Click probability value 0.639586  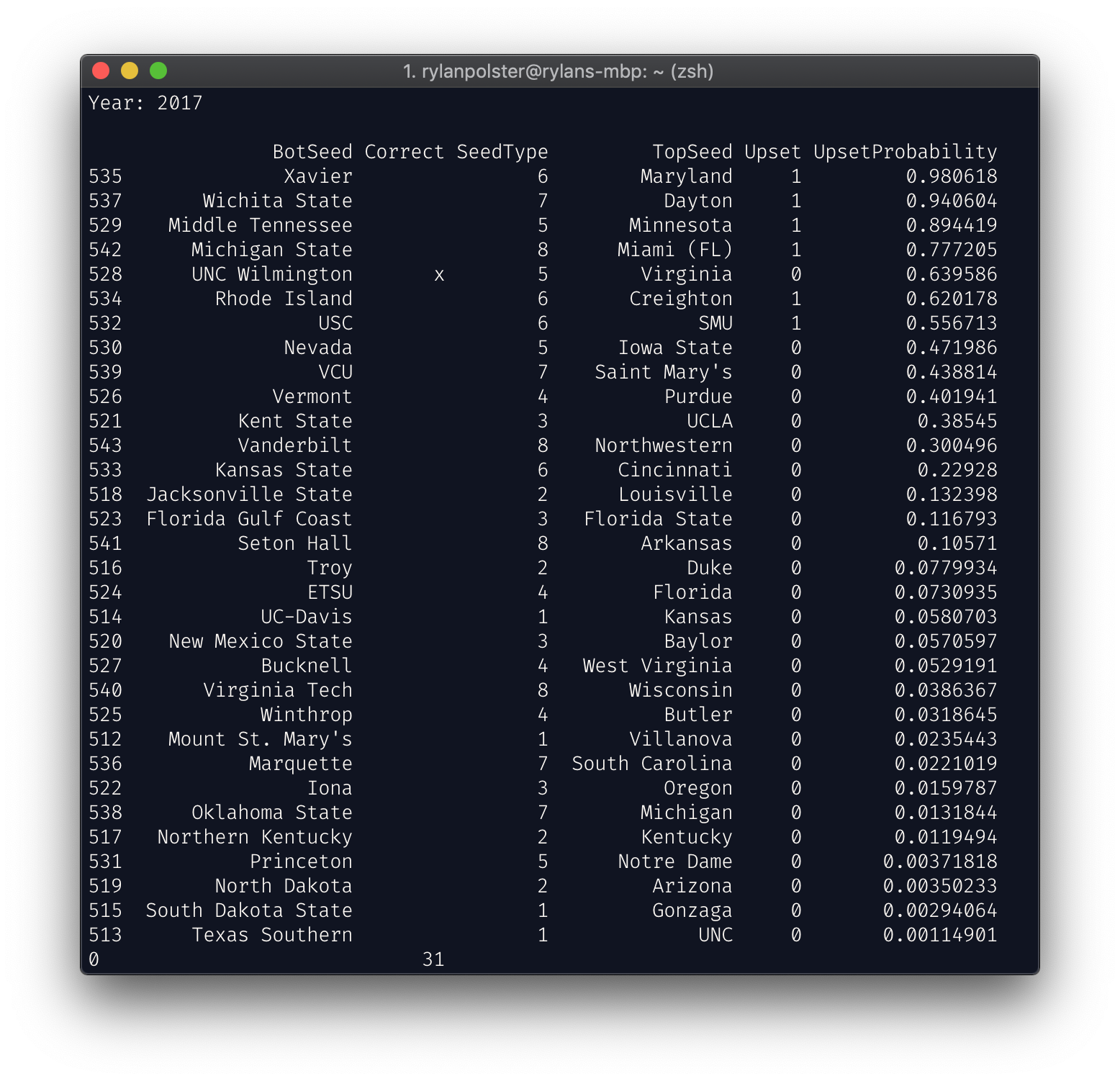click(x=952, y=274)
